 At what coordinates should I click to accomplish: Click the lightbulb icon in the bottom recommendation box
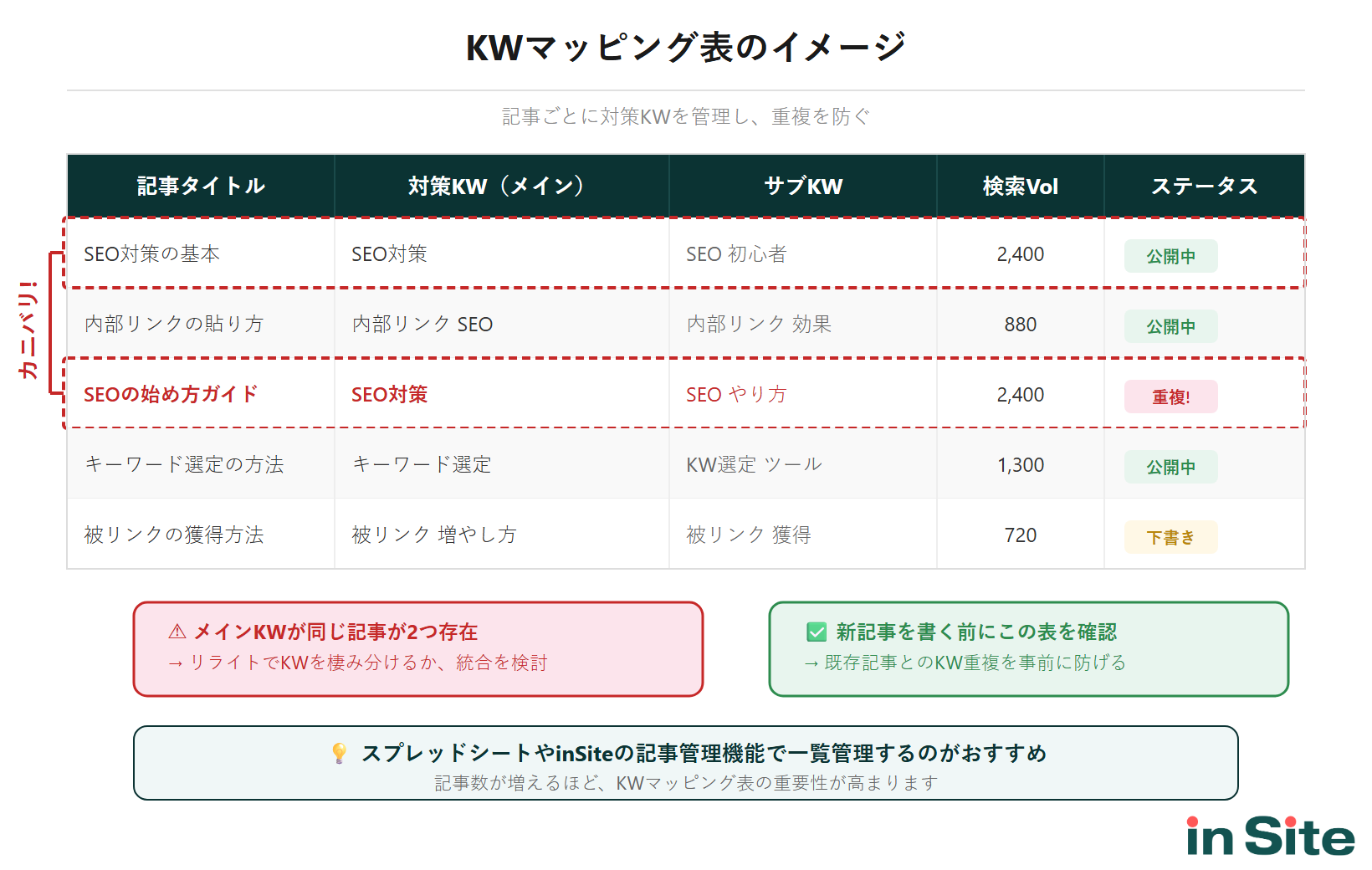click(x=339, y=754)
